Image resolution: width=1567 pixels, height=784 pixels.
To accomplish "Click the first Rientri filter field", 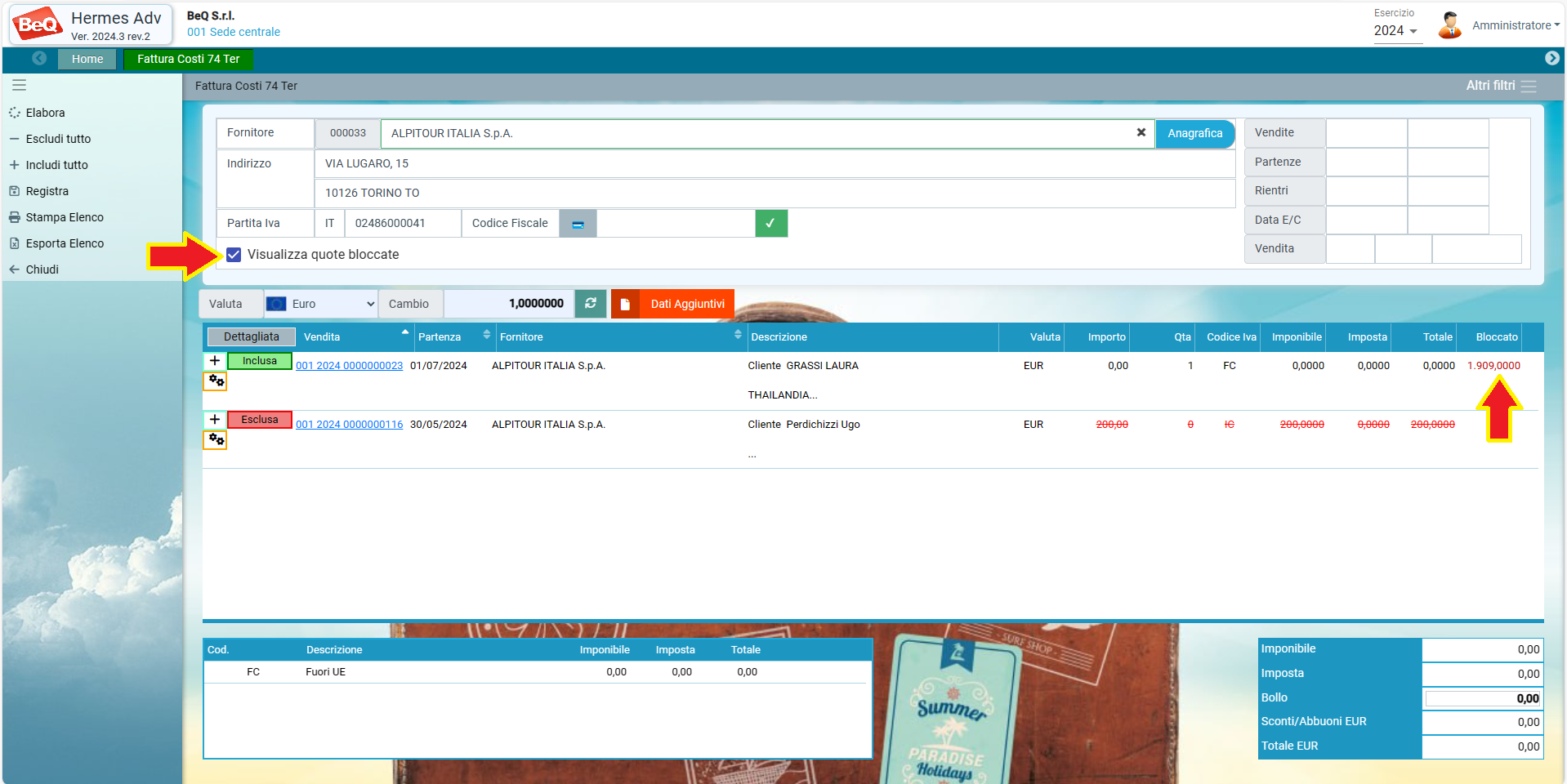I will tap(1366, 191).
